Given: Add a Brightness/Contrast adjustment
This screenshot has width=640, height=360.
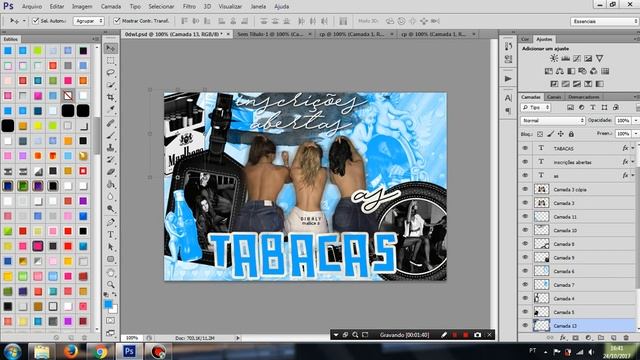Looking at the screenshot, I should point(554,58).
